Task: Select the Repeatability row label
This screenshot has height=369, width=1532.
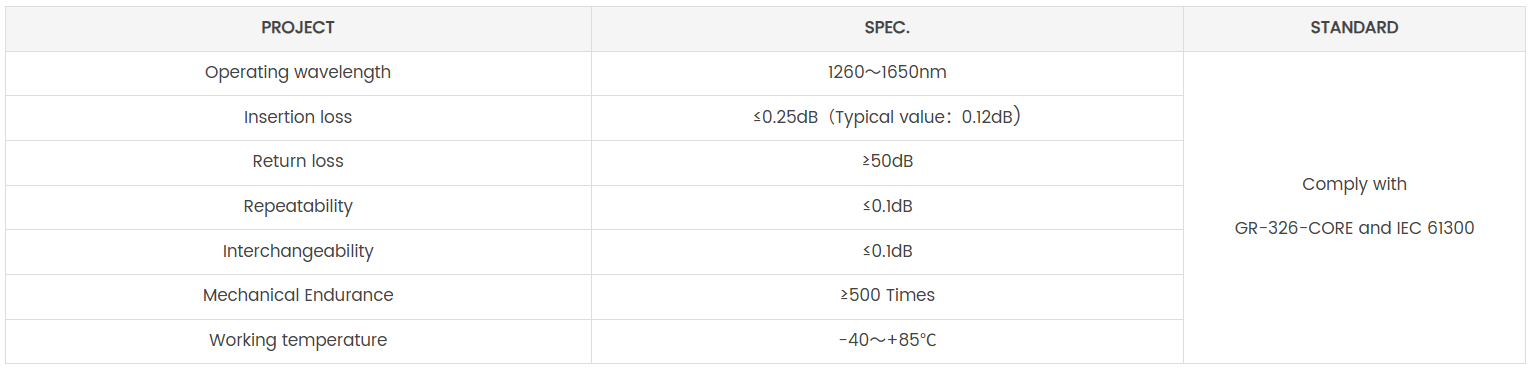Action: click(x=298, y=206)
